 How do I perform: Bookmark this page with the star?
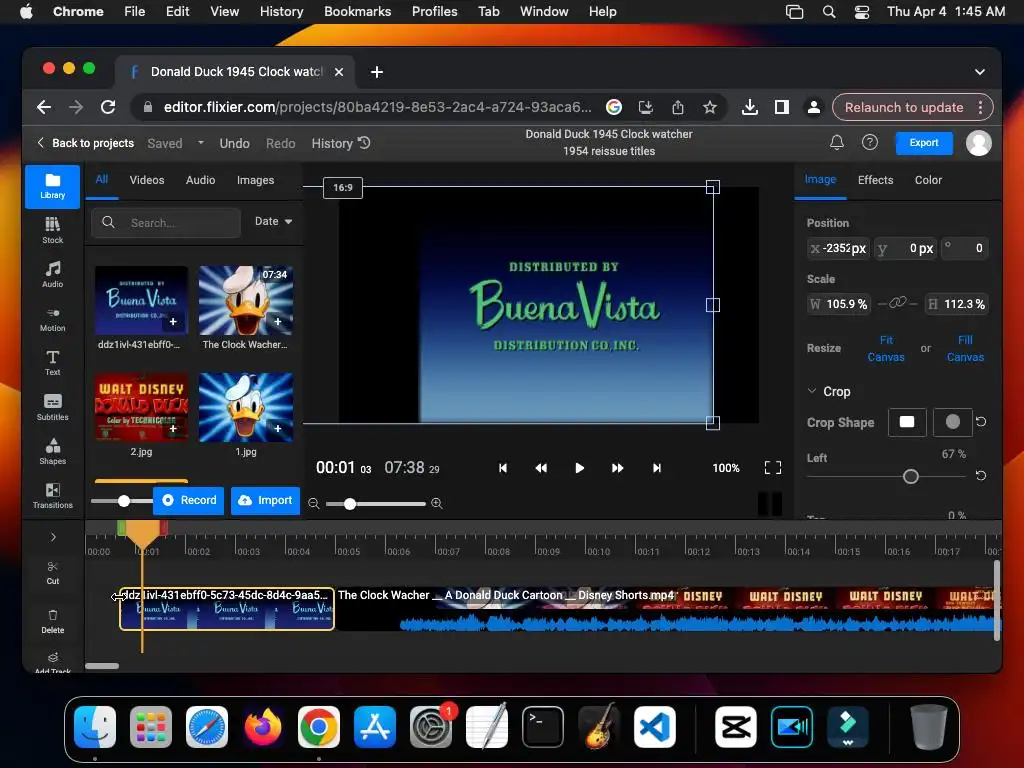tap(710, 107)
